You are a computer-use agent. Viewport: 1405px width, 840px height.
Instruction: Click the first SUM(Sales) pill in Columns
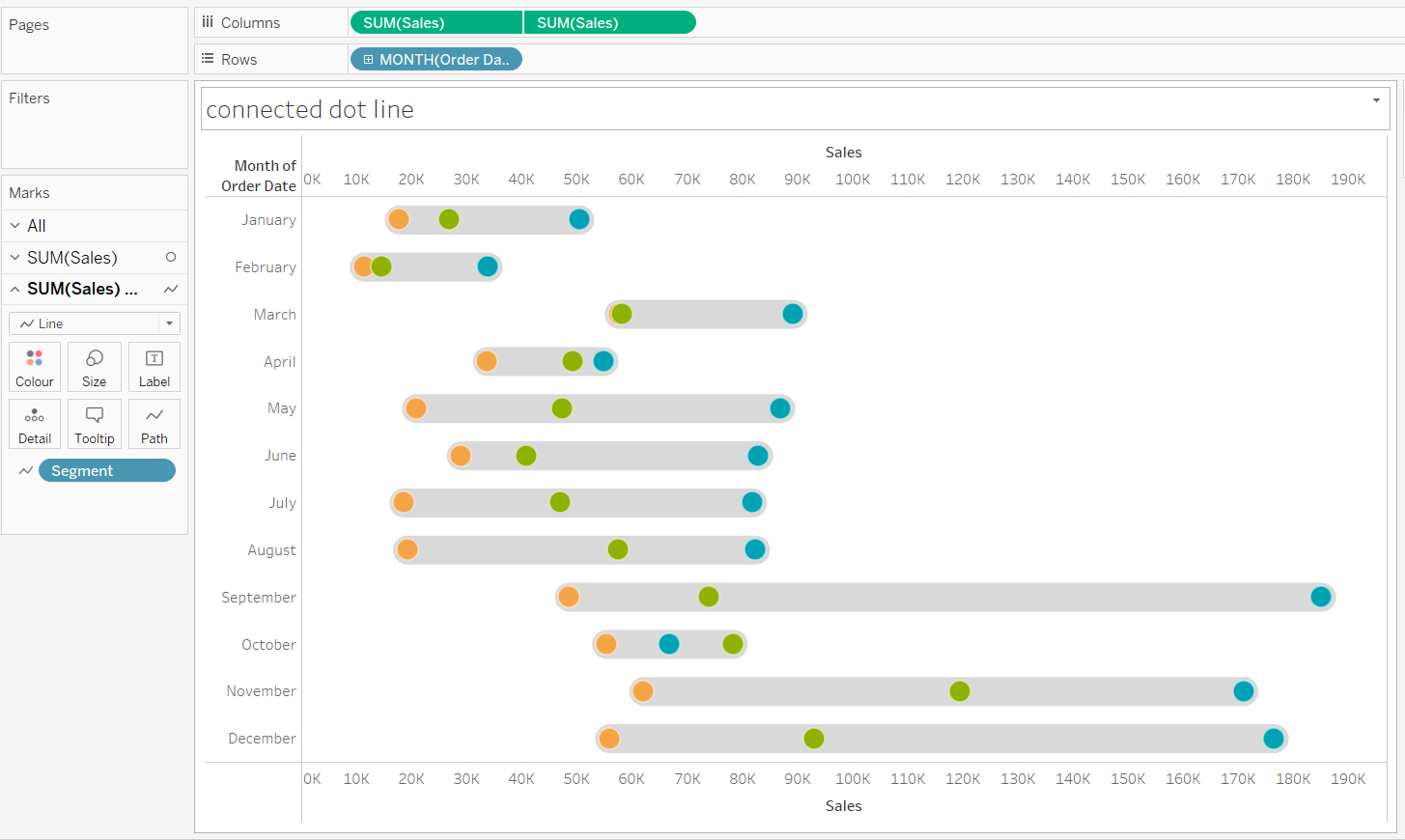(436, 21)
